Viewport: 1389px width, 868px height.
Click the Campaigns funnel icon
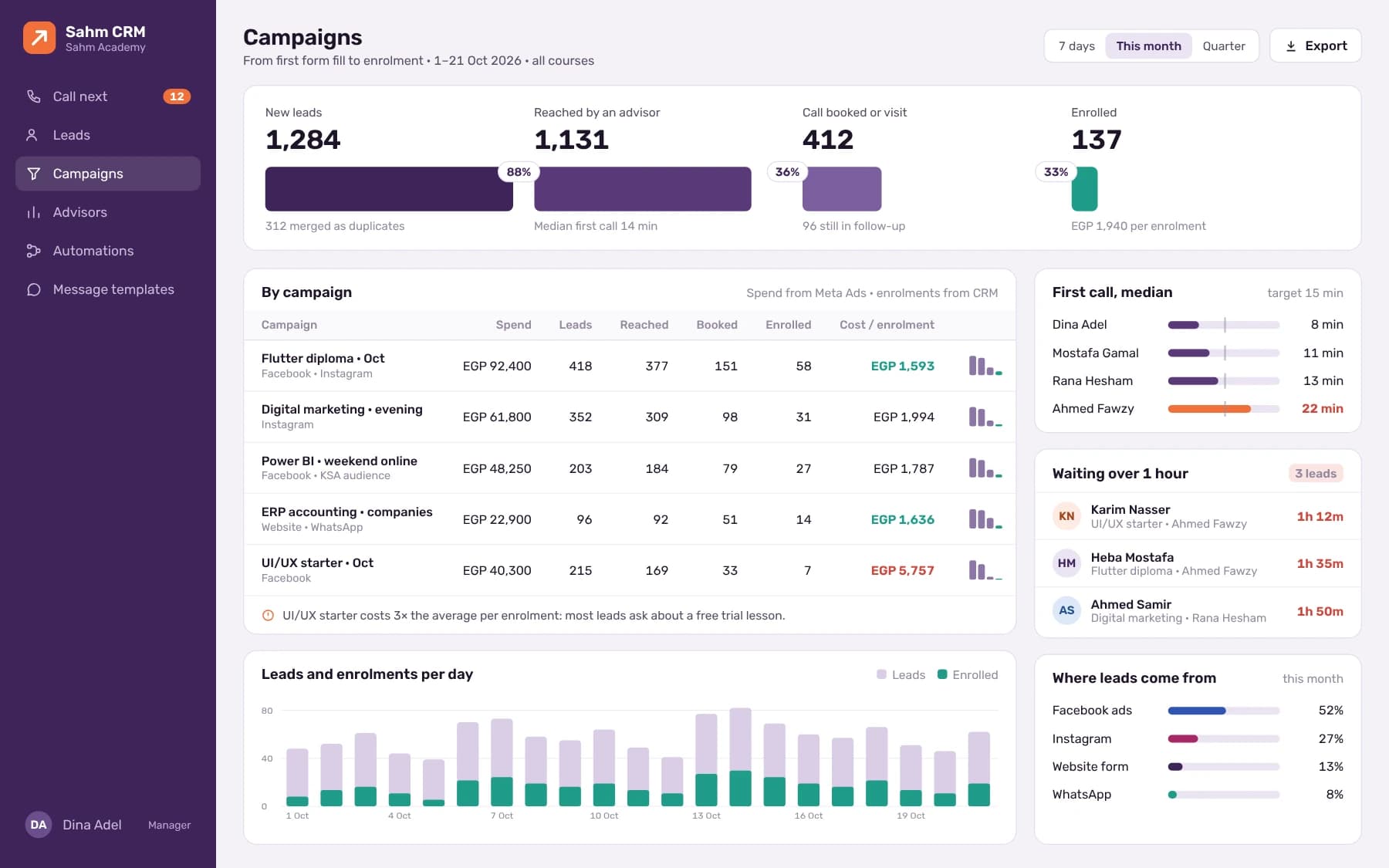(x=33, y=174)
